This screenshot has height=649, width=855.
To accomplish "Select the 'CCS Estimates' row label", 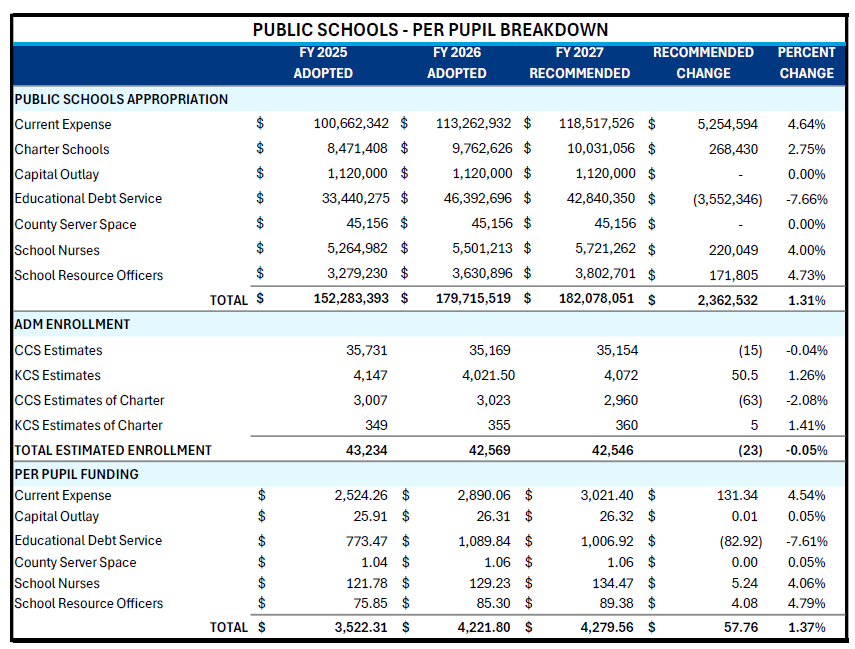I will tap(58, 350).
